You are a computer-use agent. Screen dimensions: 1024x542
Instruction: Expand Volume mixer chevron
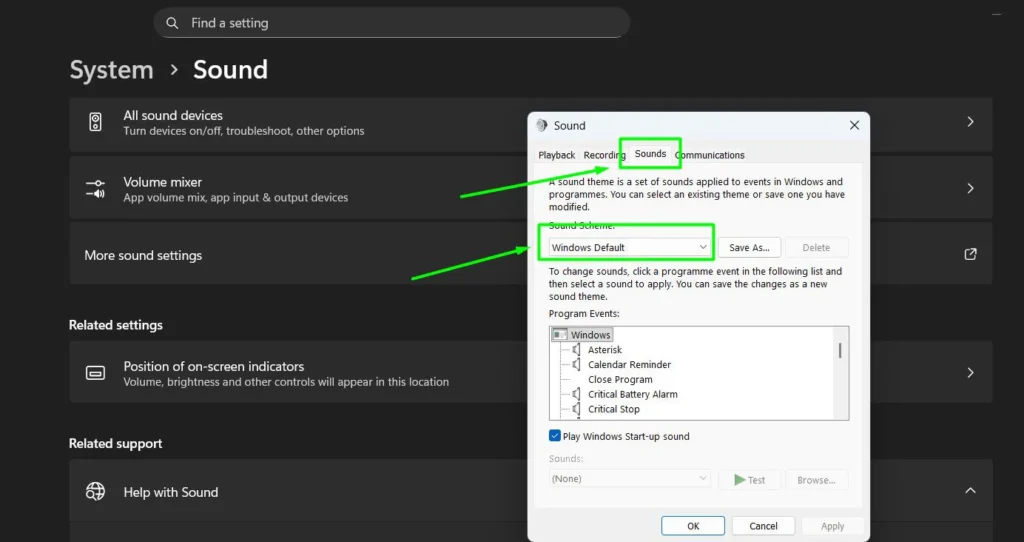[x=970, y=188]
